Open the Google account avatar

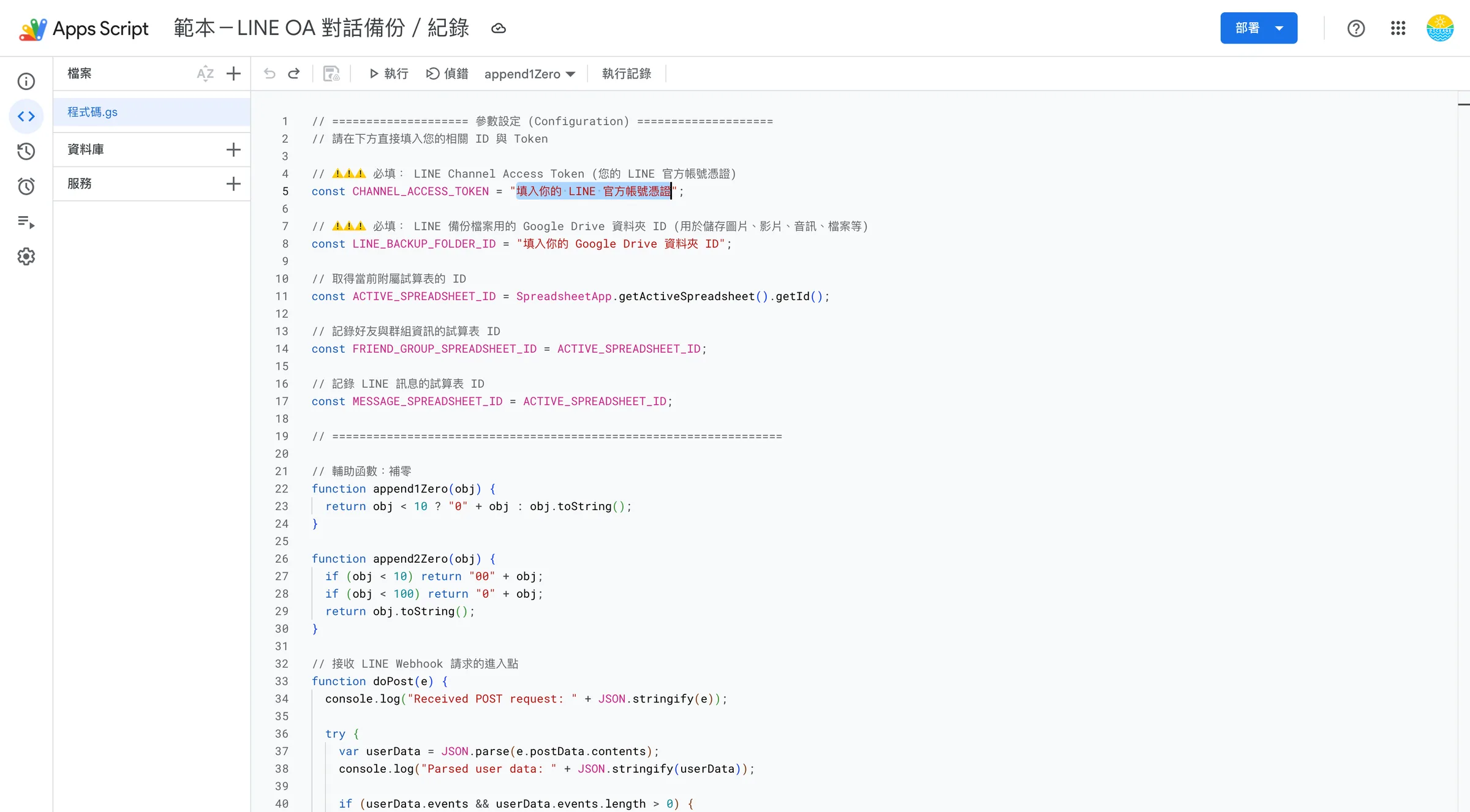[x=1440, y=28]
